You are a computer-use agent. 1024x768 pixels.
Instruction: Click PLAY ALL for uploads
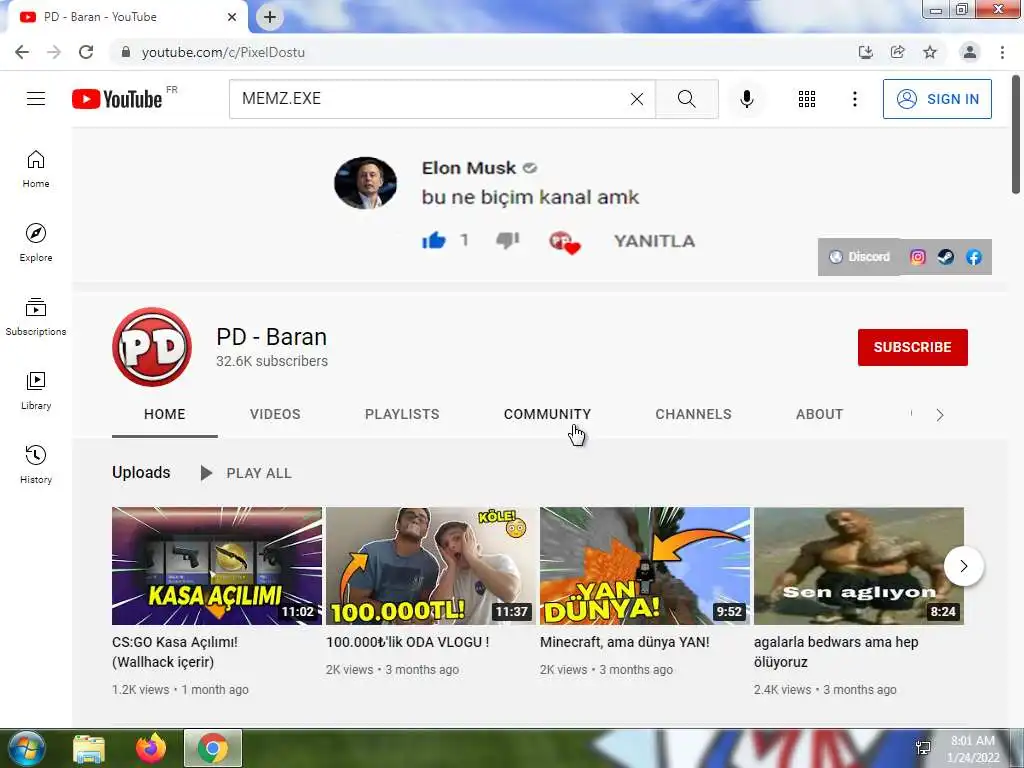pyautogui.click(x=246, y=473)
